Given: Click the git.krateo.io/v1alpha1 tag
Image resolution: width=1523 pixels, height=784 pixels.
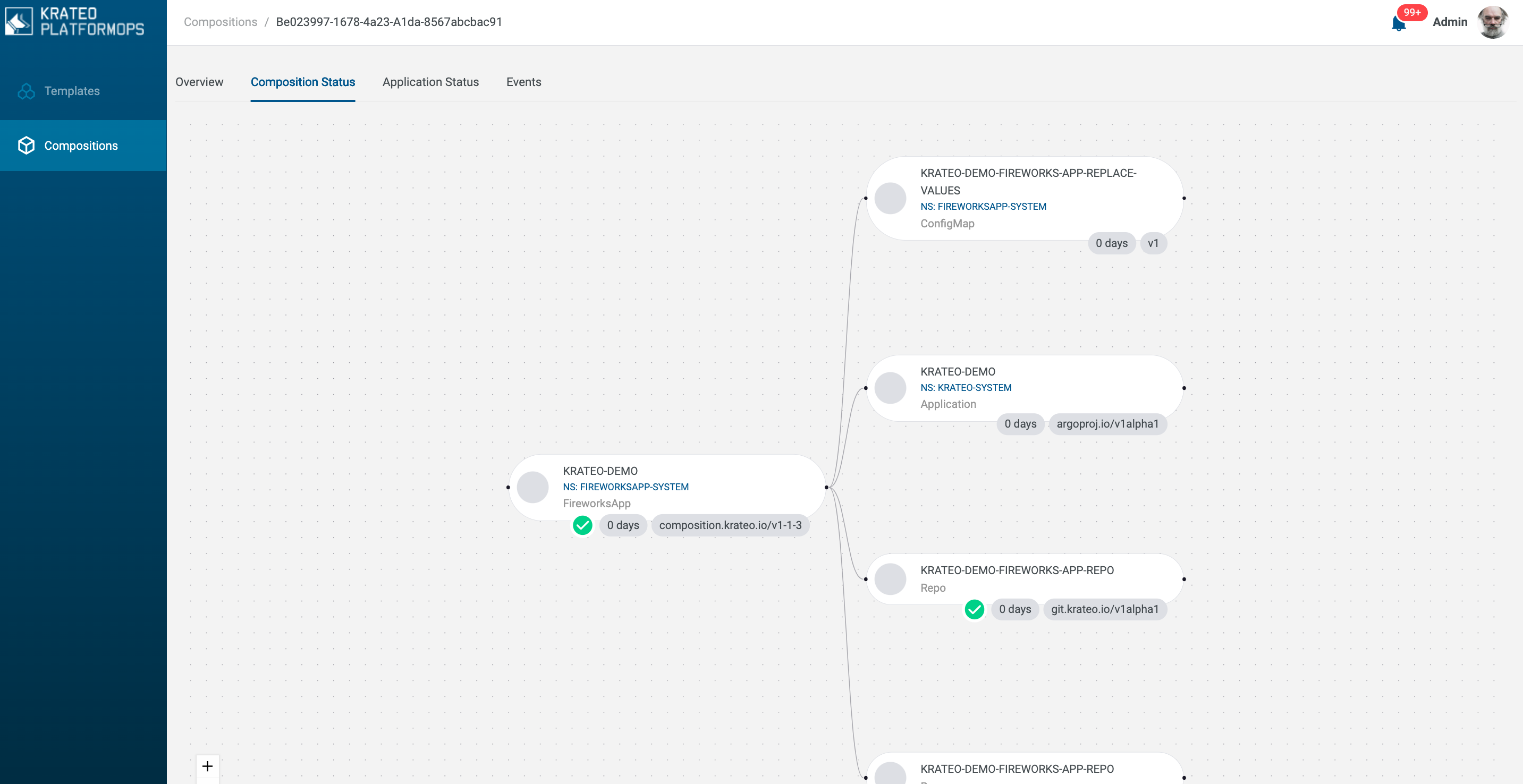Looking at the screenshot, I should [1105, 609].
